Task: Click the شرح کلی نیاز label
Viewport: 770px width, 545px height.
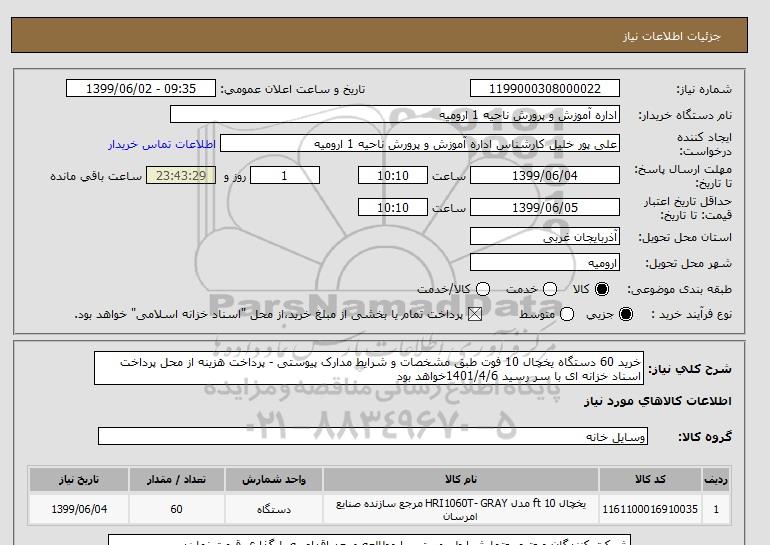Action: [690, 369]
